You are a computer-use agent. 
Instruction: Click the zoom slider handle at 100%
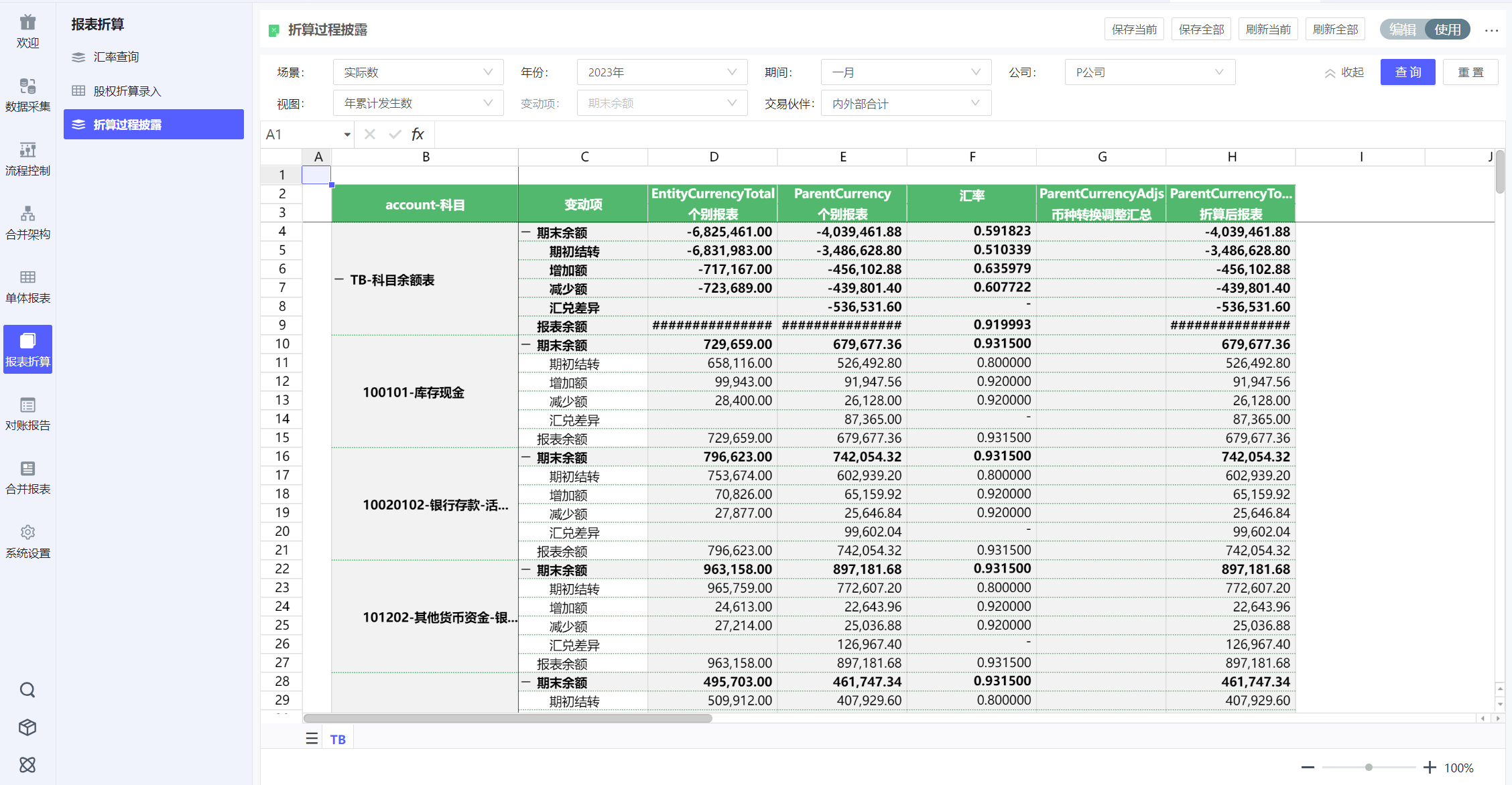1369,768
